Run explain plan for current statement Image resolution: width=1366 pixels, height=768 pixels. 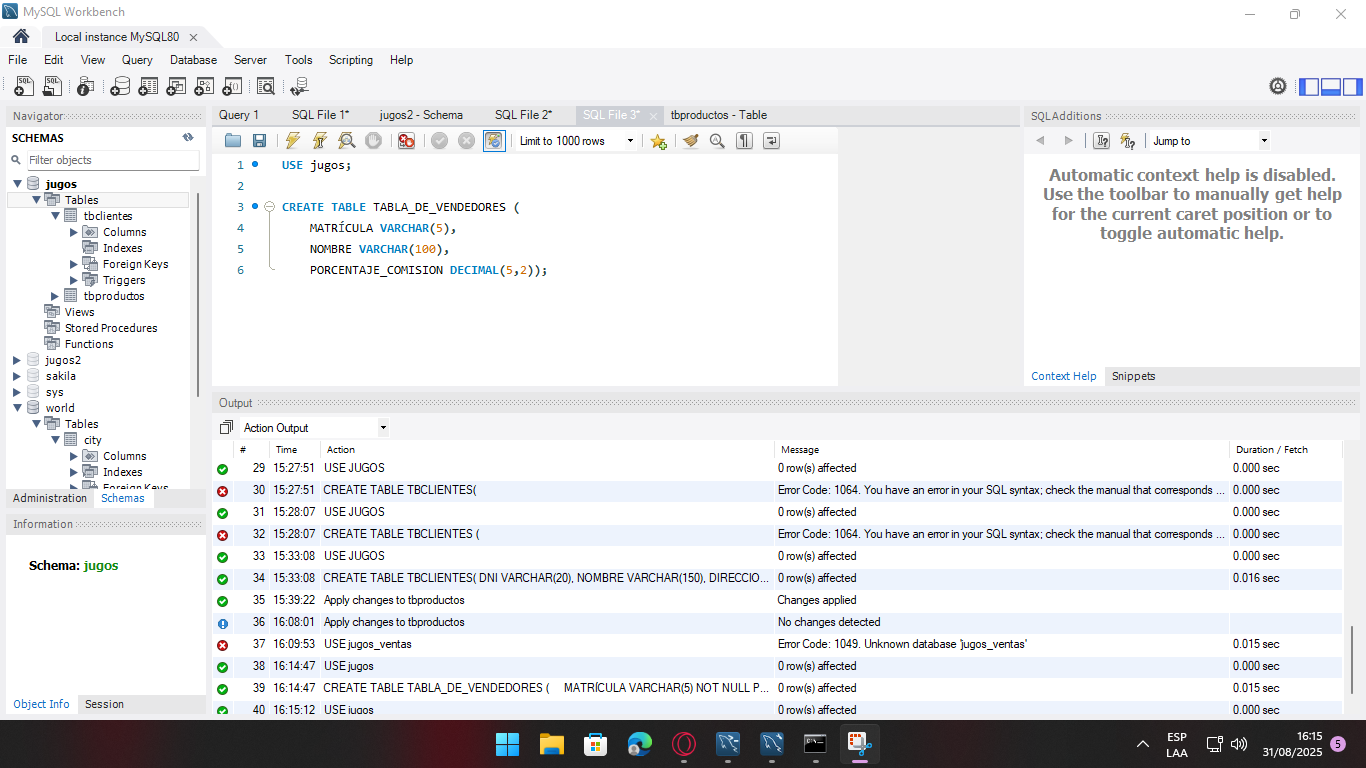pos(346,141)
